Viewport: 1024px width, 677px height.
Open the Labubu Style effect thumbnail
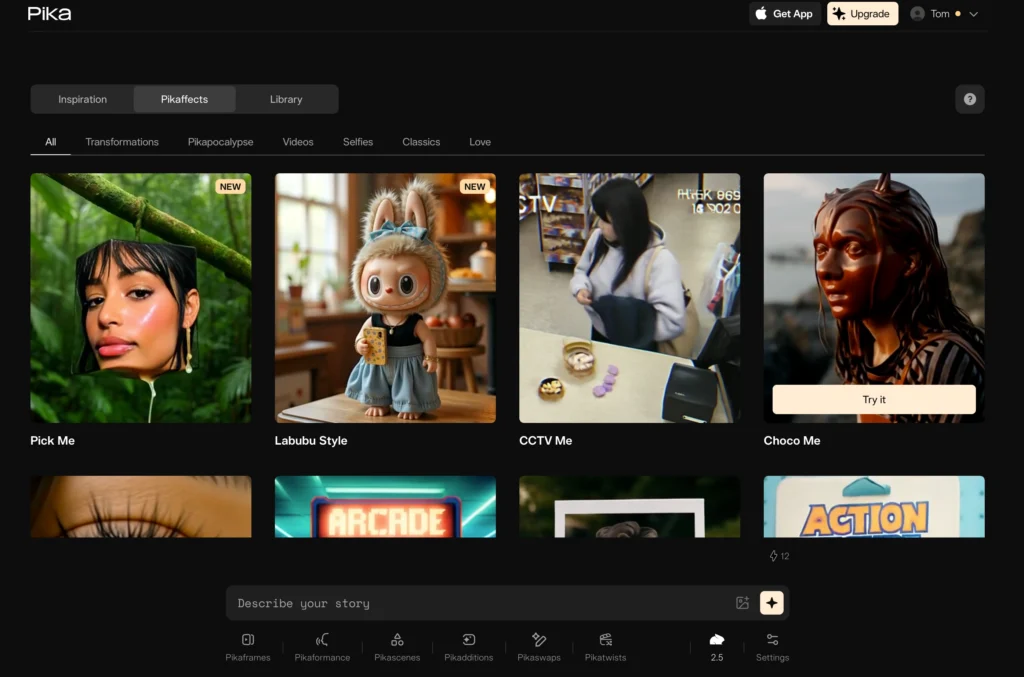pyautogui.click(x=385, y=298)
